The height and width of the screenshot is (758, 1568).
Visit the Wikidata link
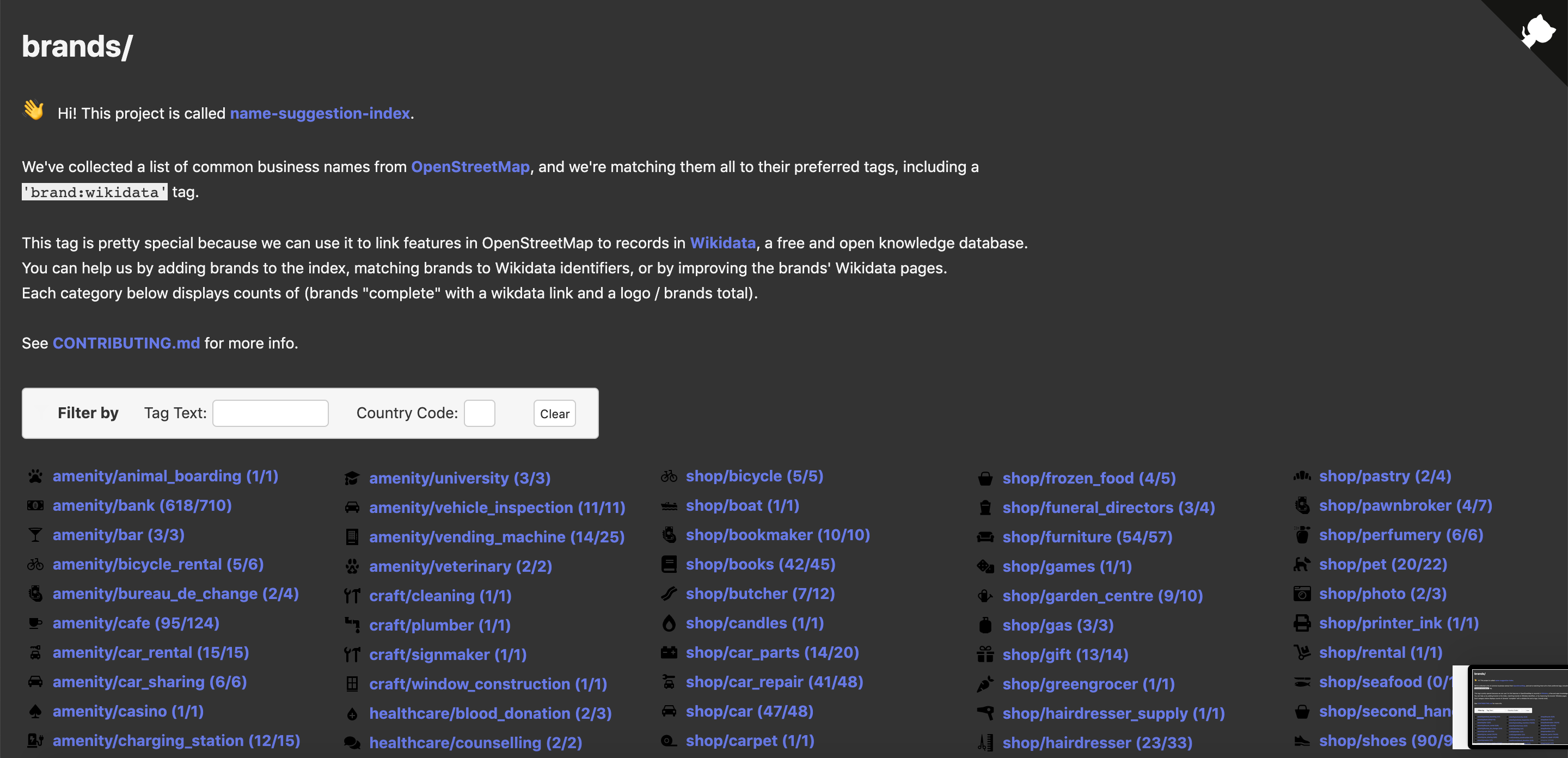(722, 243)
